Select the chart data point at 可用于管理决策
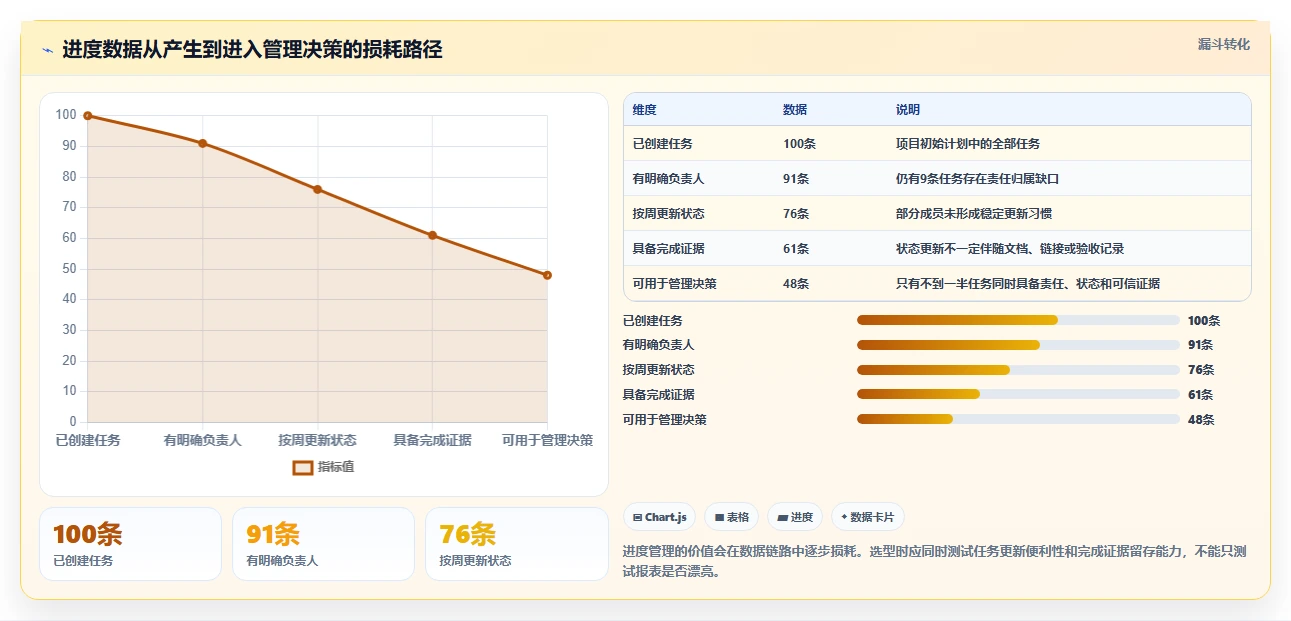The image size is (1291, 621). coord(547,275)
